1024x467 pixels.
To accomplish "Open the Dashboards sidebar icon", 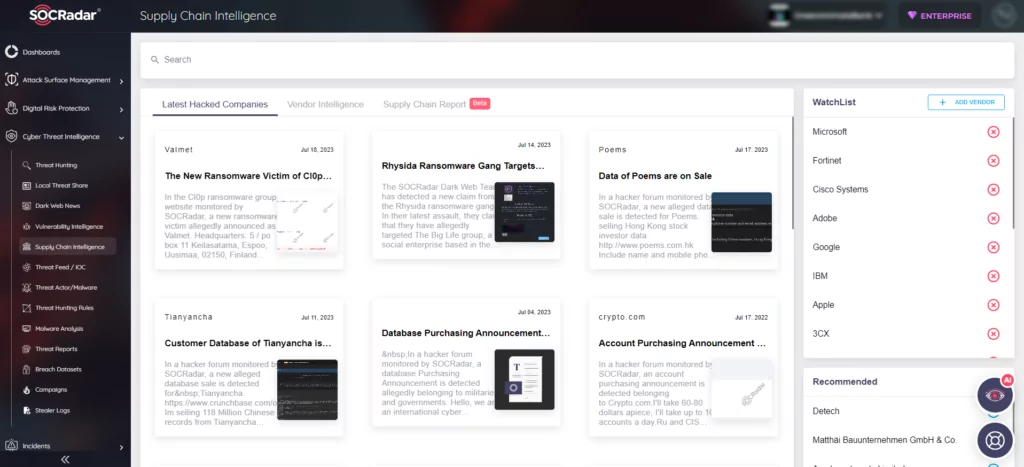I will (11, 52).
